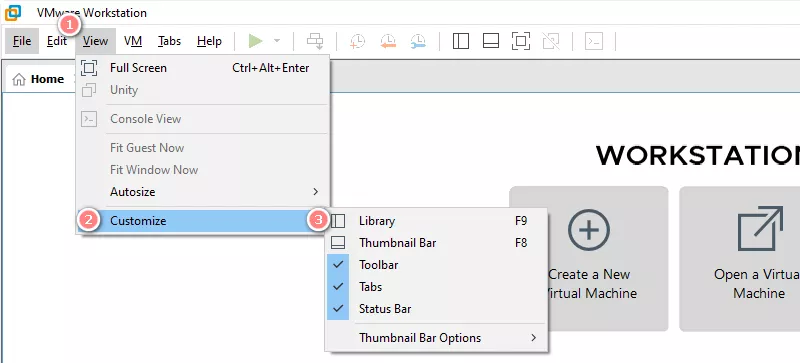Open the Help menu
The width and height of the screenshot is (800, 363).
[209, 41]
